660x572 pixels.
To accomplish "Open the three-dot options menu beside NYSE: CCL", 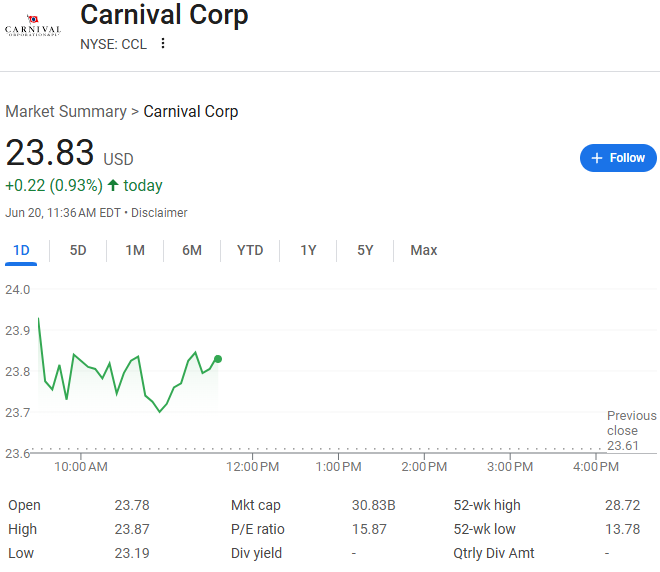I will [x=163, y=43].
